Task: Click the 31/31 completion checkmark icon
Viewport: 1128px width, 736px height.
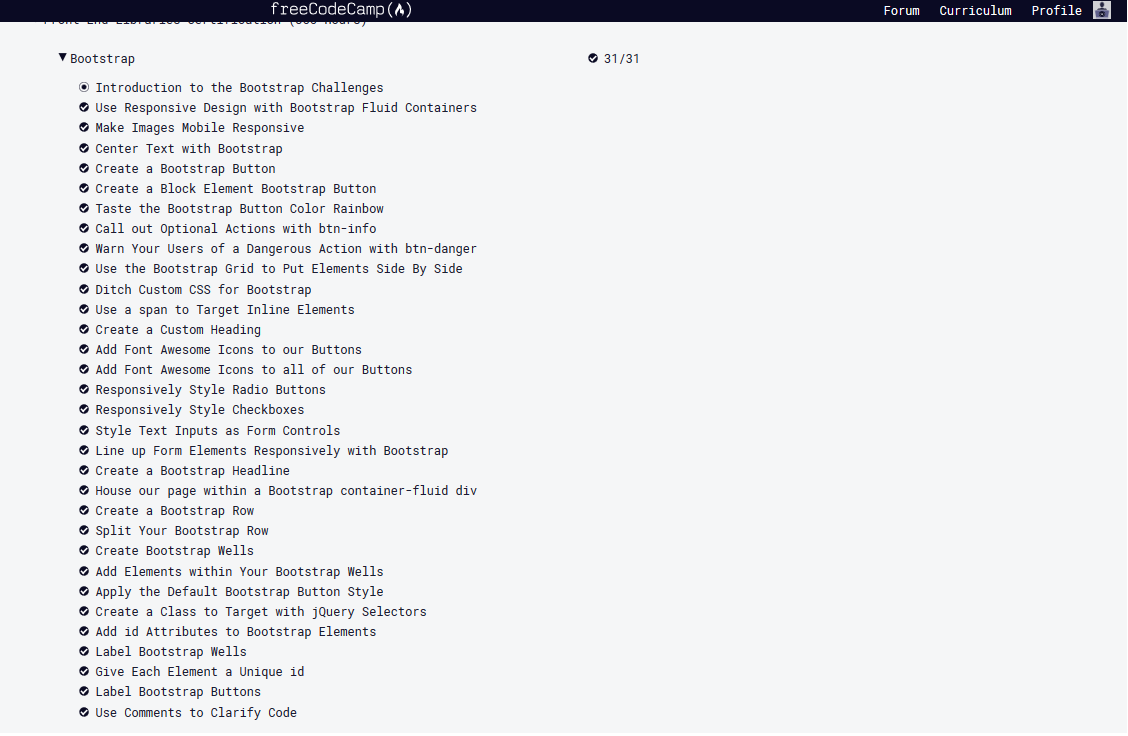Action: (593, 59)
